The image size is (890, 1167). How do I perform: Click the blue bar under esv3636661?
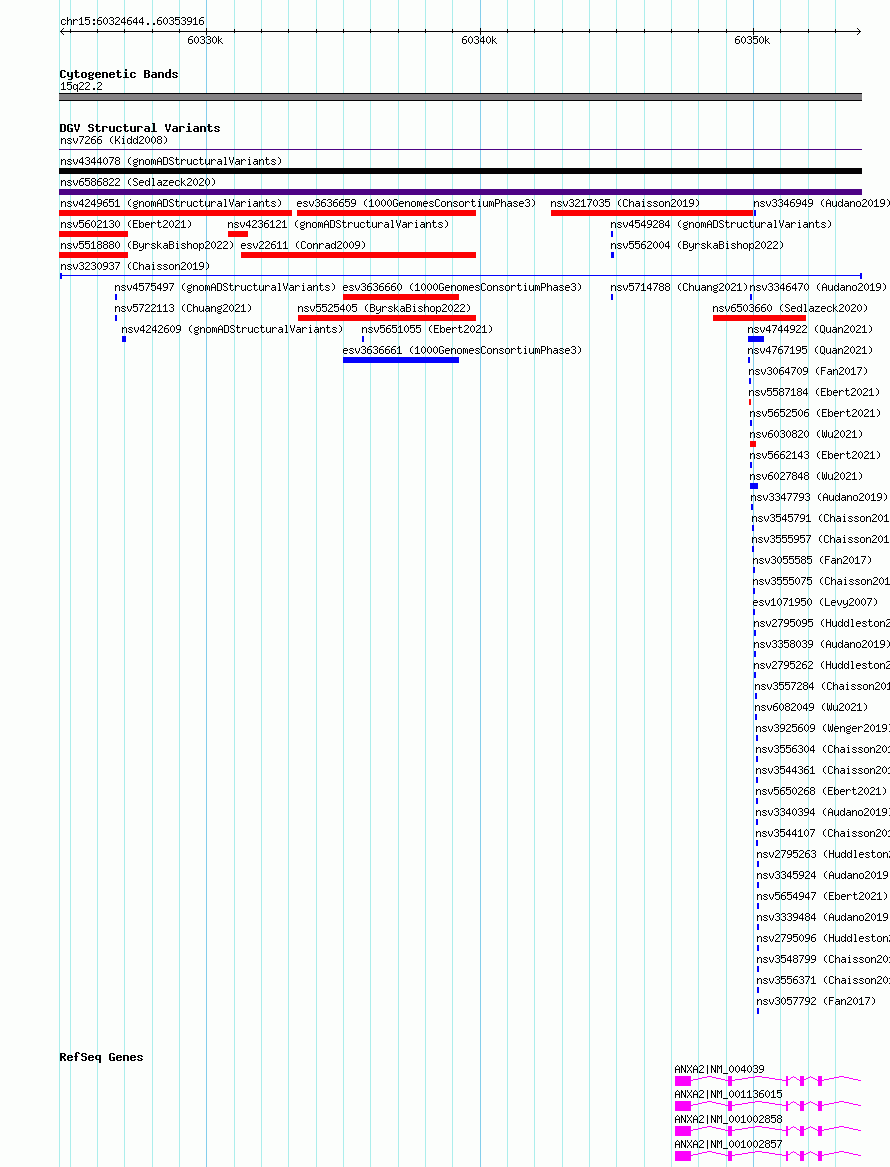click(x=401, y=360)
